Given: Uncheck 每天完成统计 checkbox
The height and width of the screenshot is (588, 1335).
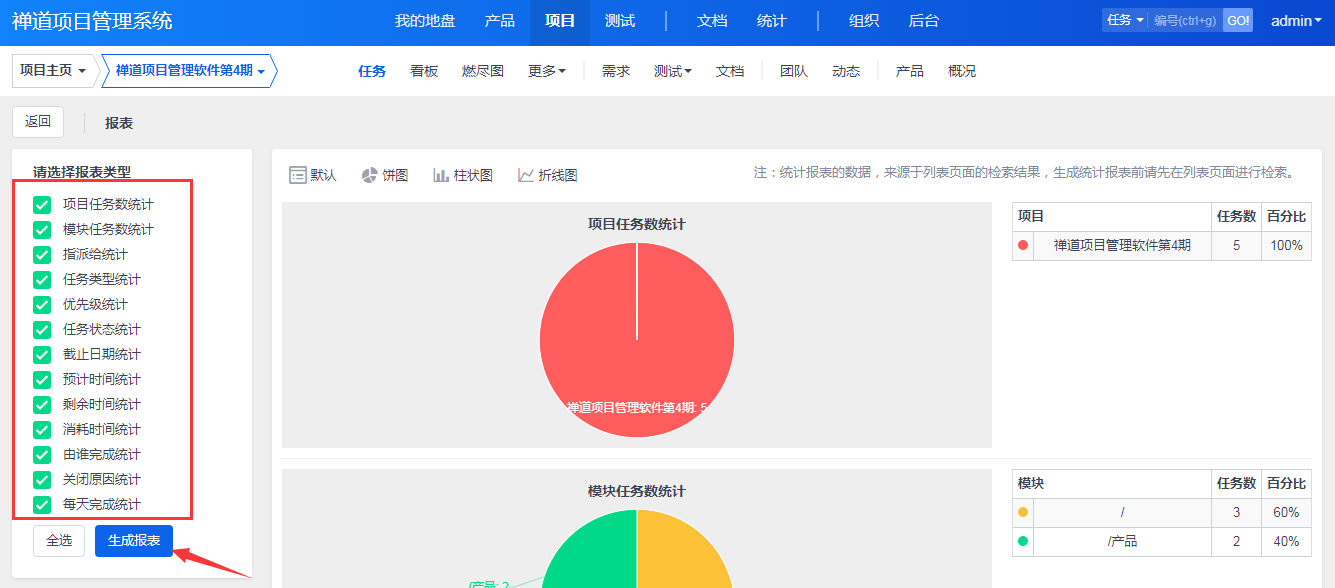Looking at the screenshot, I should [42, 504].
